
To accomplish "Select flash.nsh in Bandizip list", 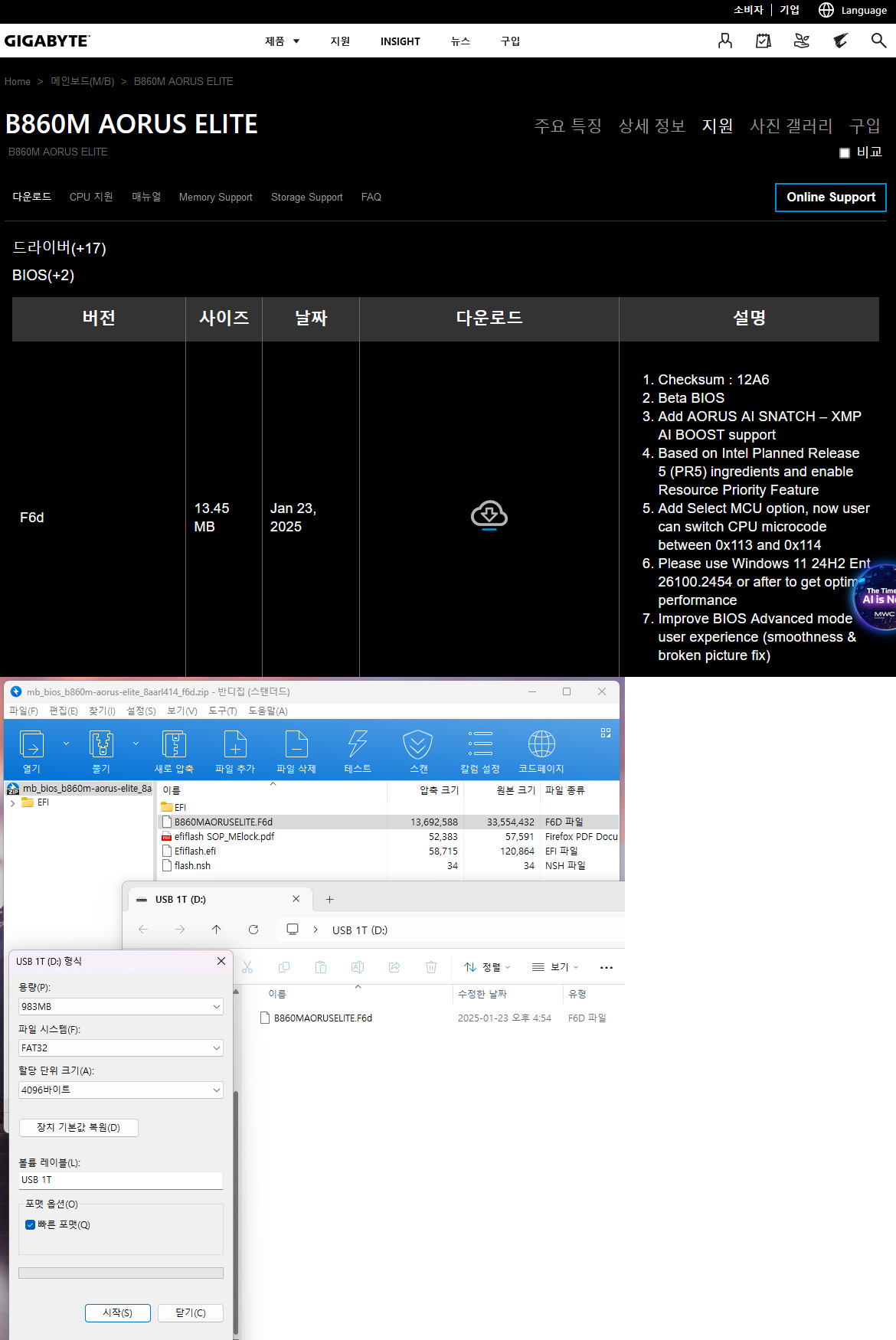I will [192, 866].
